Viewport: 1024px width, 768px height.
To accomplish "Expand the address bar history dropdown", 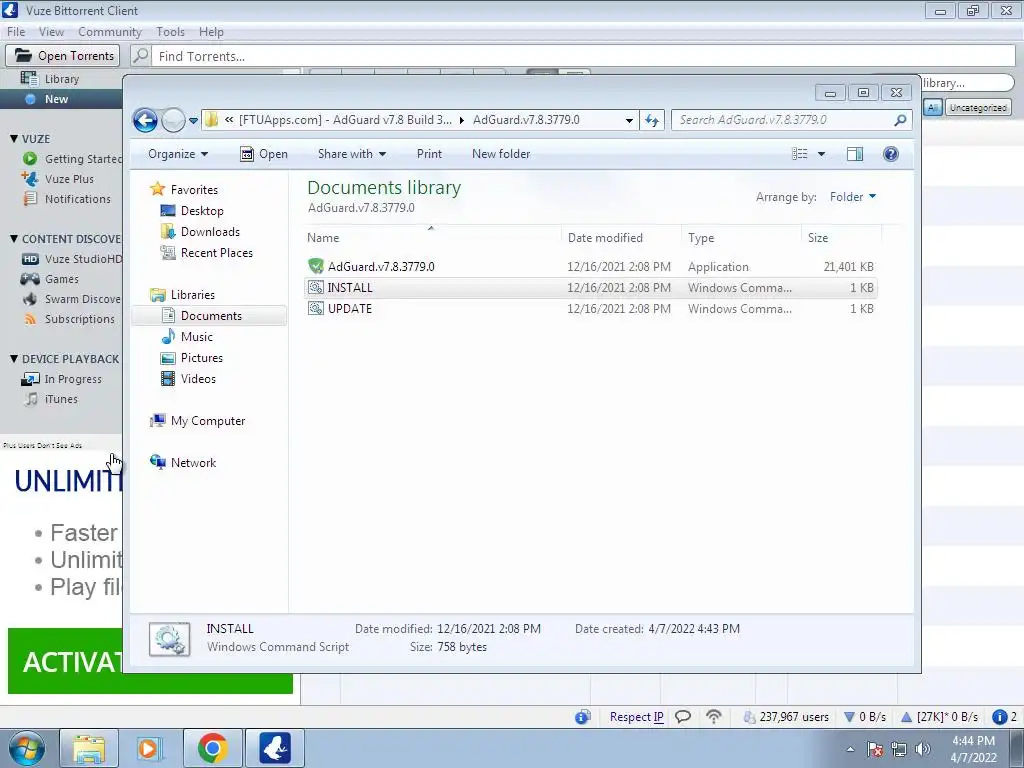I will point(629,121).
